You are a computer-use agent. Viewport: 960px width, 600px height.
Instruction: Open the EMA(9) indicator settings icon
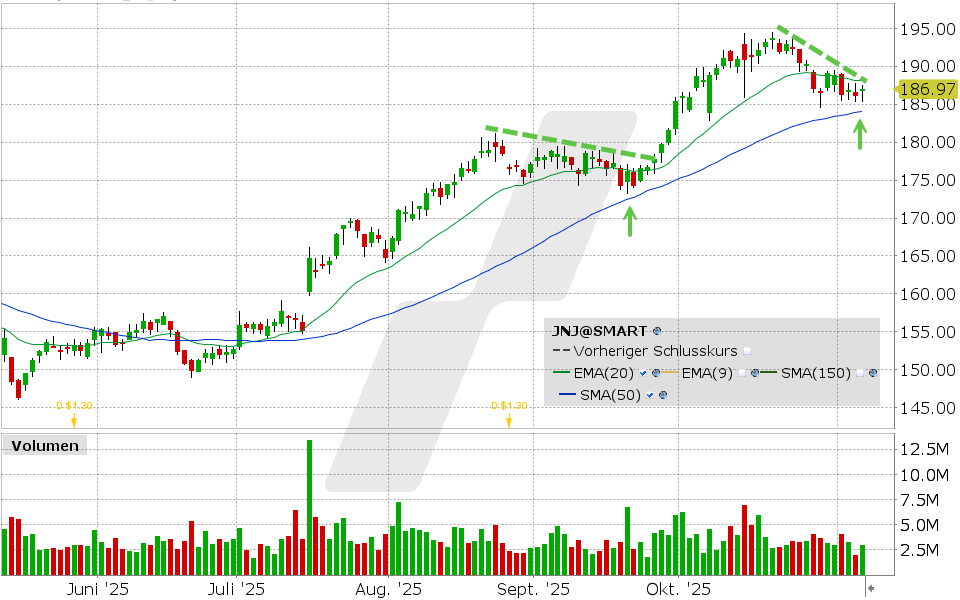click(x=756, y=374)
